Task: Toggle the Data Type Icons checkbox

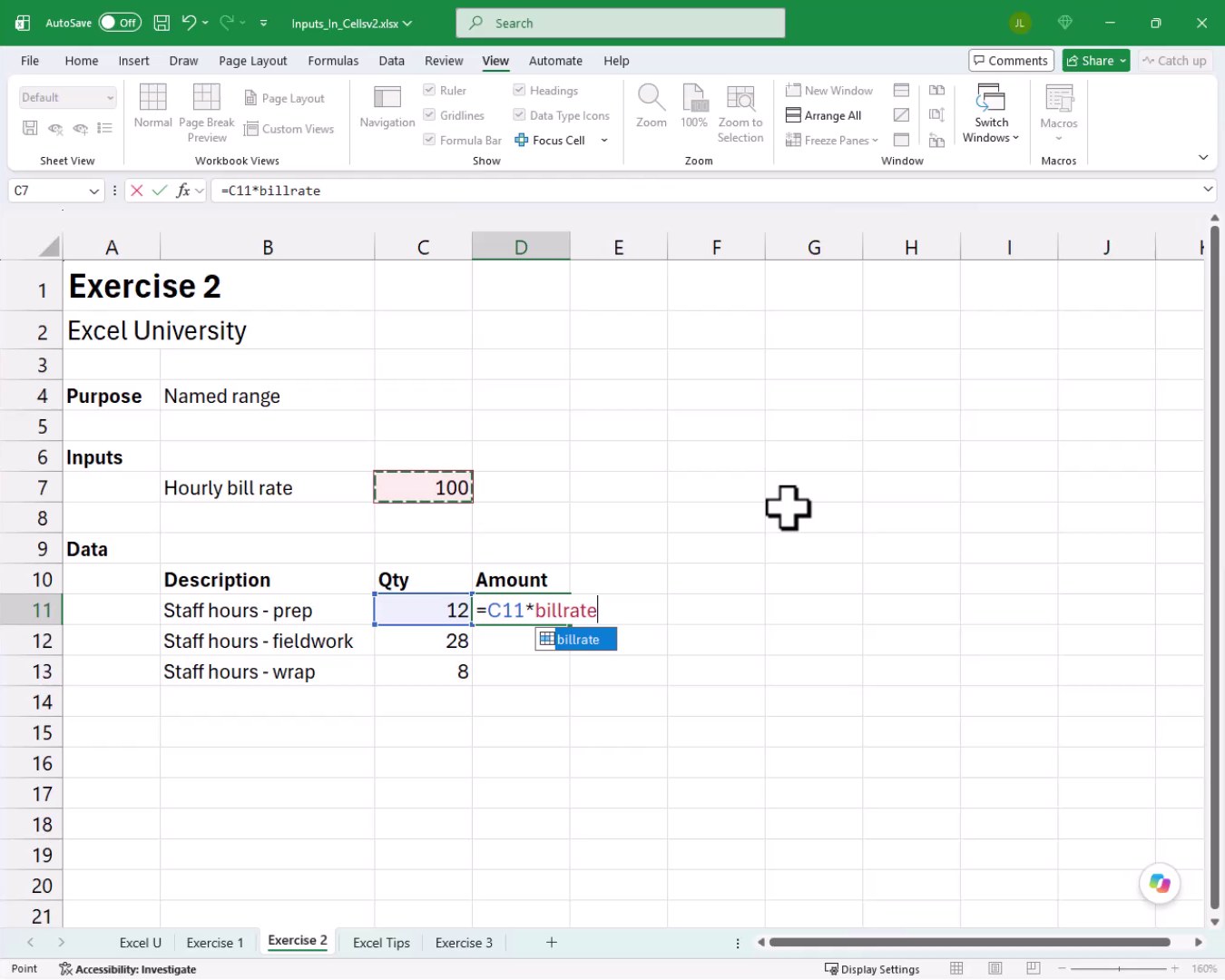Action: pos(519,115)
